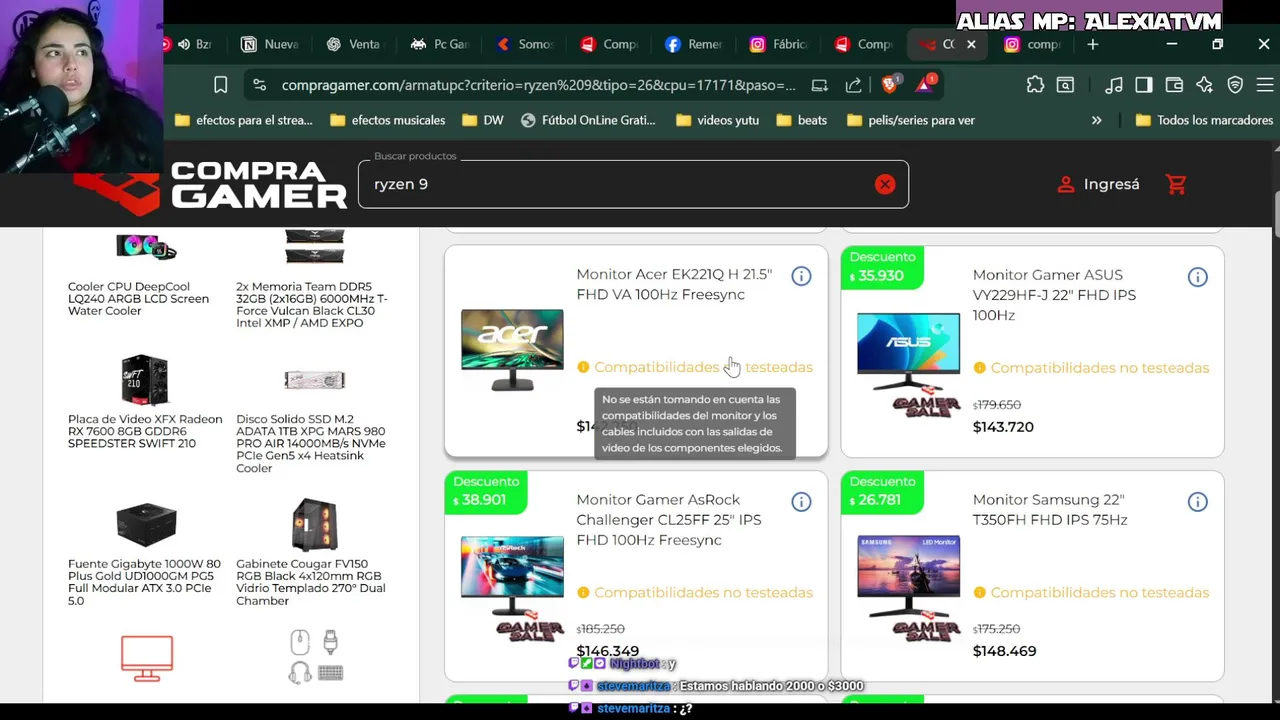Screen dimensions: 1280x720
Task: Open the shopping cart
Action: coord(1176,184)
